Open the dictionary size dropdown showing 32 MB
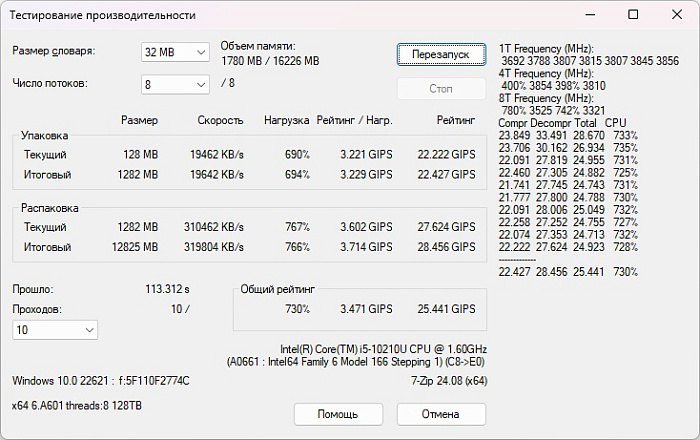Image resolution: width=700 pixels, height=440 pixels. point(175,52)
